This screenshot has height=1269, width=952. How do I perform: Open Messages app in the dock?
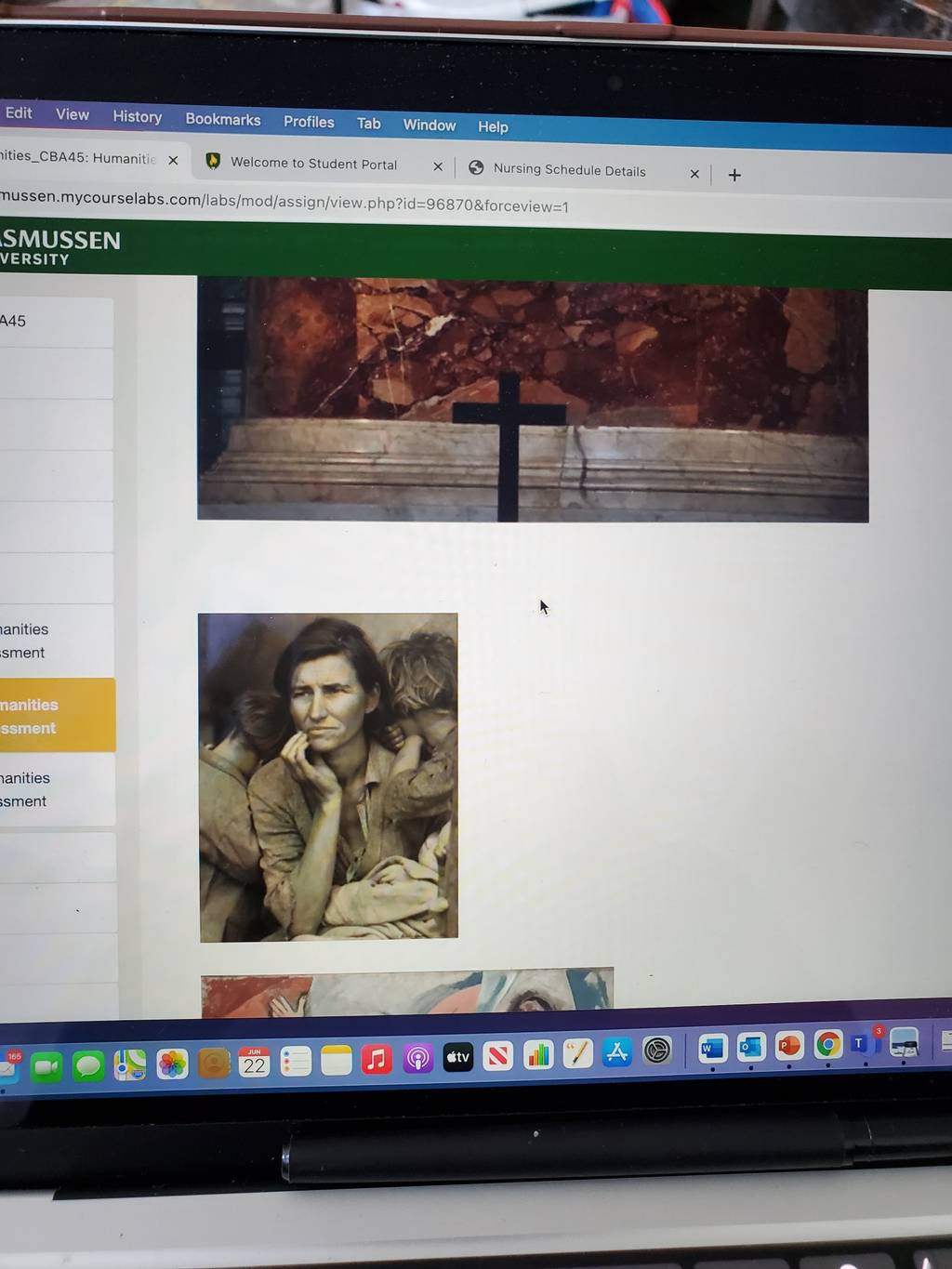(x=87, y=1065)
